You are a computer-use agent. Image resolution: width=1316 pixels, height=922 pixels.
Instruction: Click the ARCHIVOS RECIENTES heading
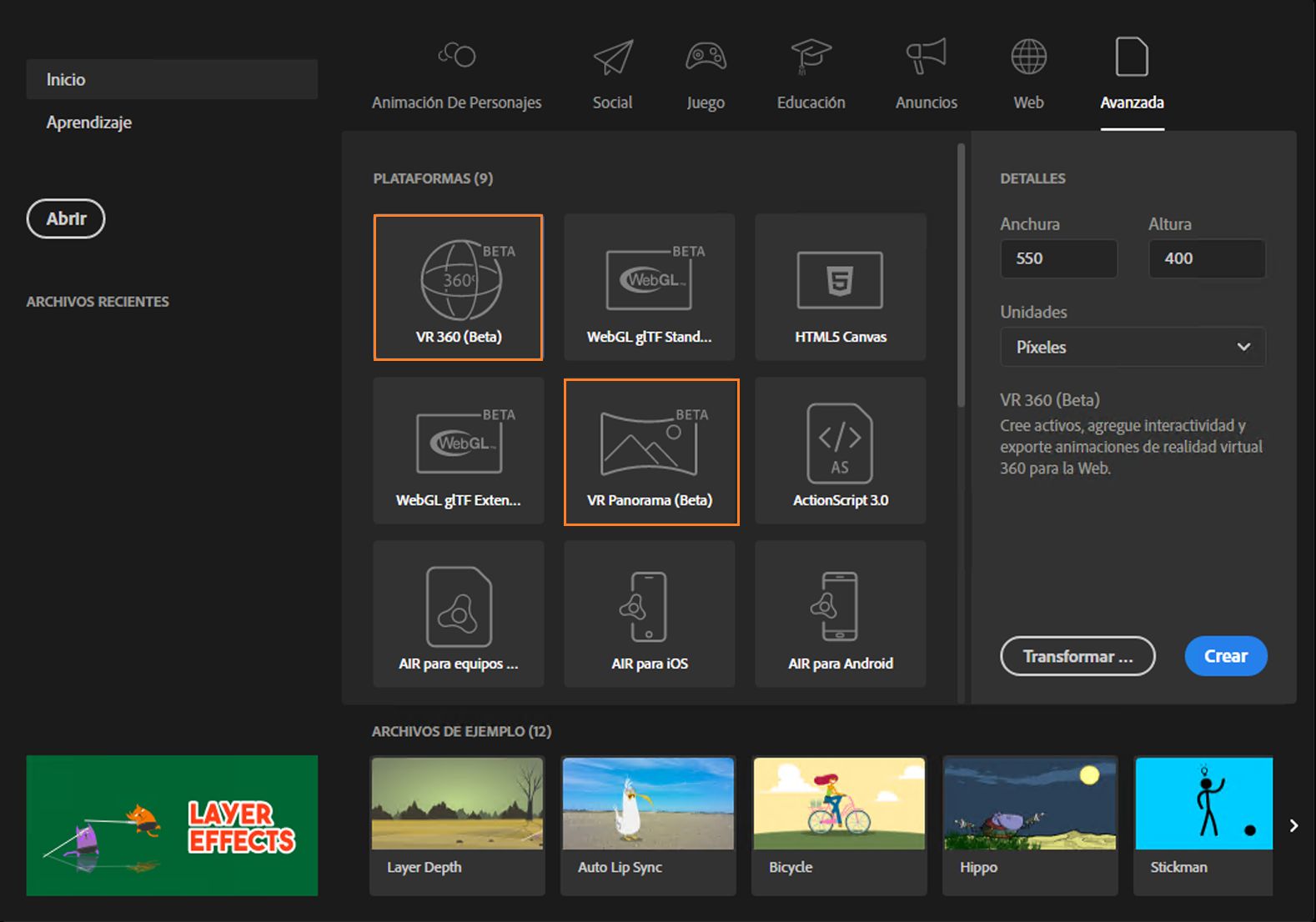[x=98, y=302]
